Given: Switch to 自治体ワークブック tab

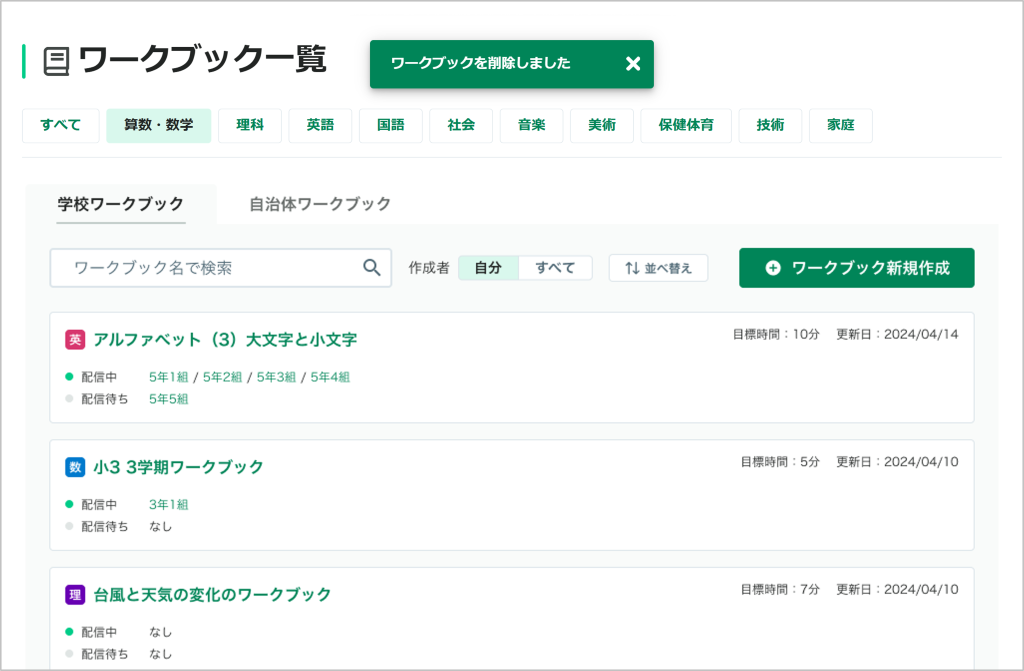Looking at the screenshot, I should [320, 204].
